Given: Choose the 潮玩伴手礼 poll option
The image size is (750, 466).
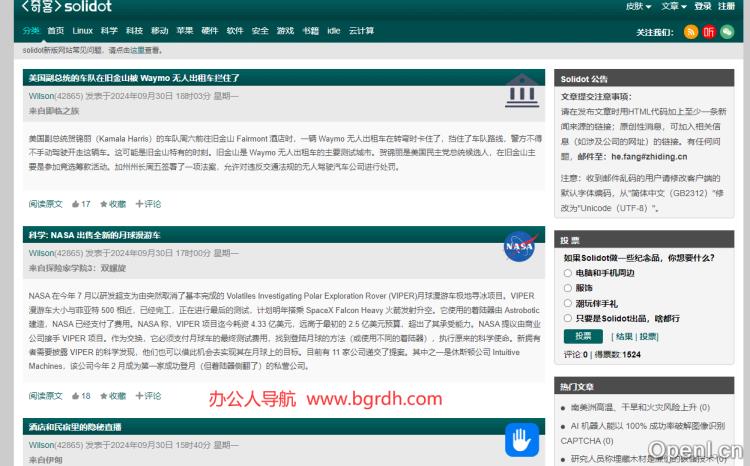Looking at the screenshot, I should [568, 302].
